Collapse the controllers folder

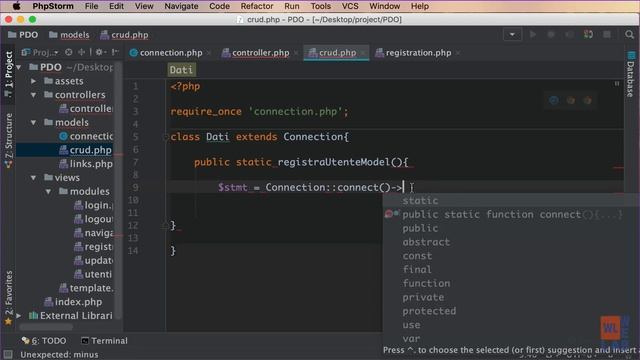tap(33, 95)
